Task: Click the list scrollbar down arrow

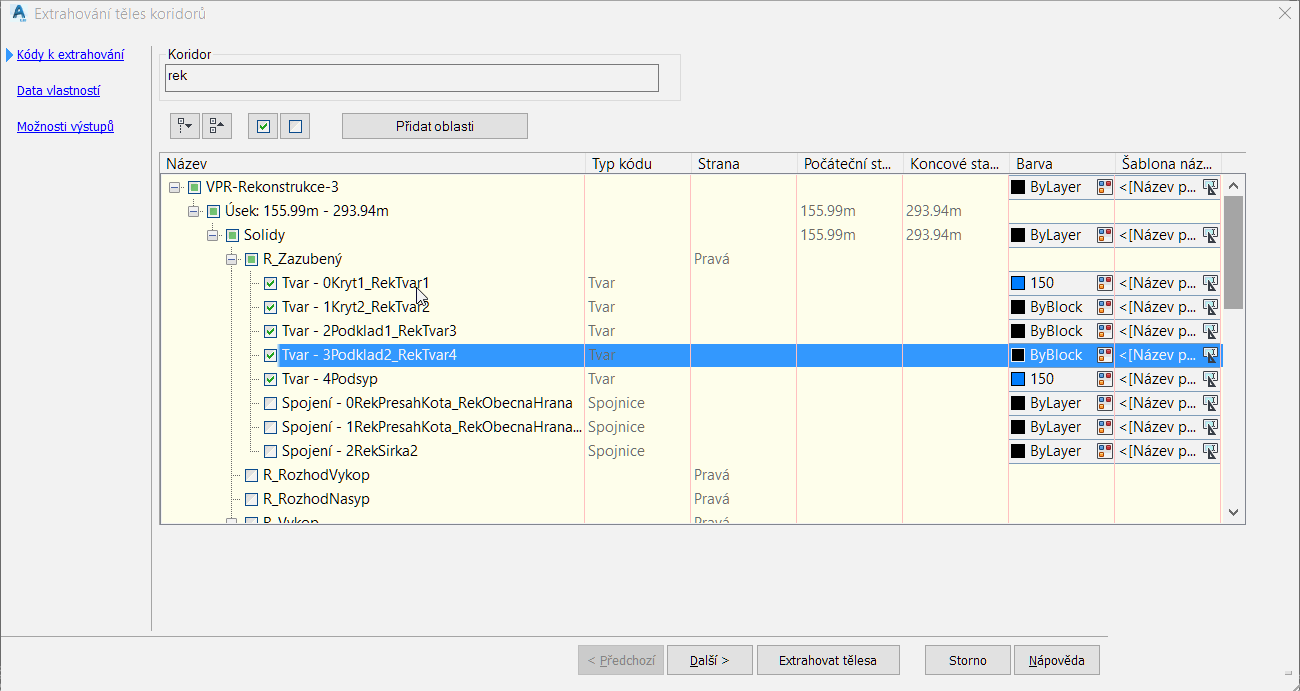Action: [x=1233, y=512]
